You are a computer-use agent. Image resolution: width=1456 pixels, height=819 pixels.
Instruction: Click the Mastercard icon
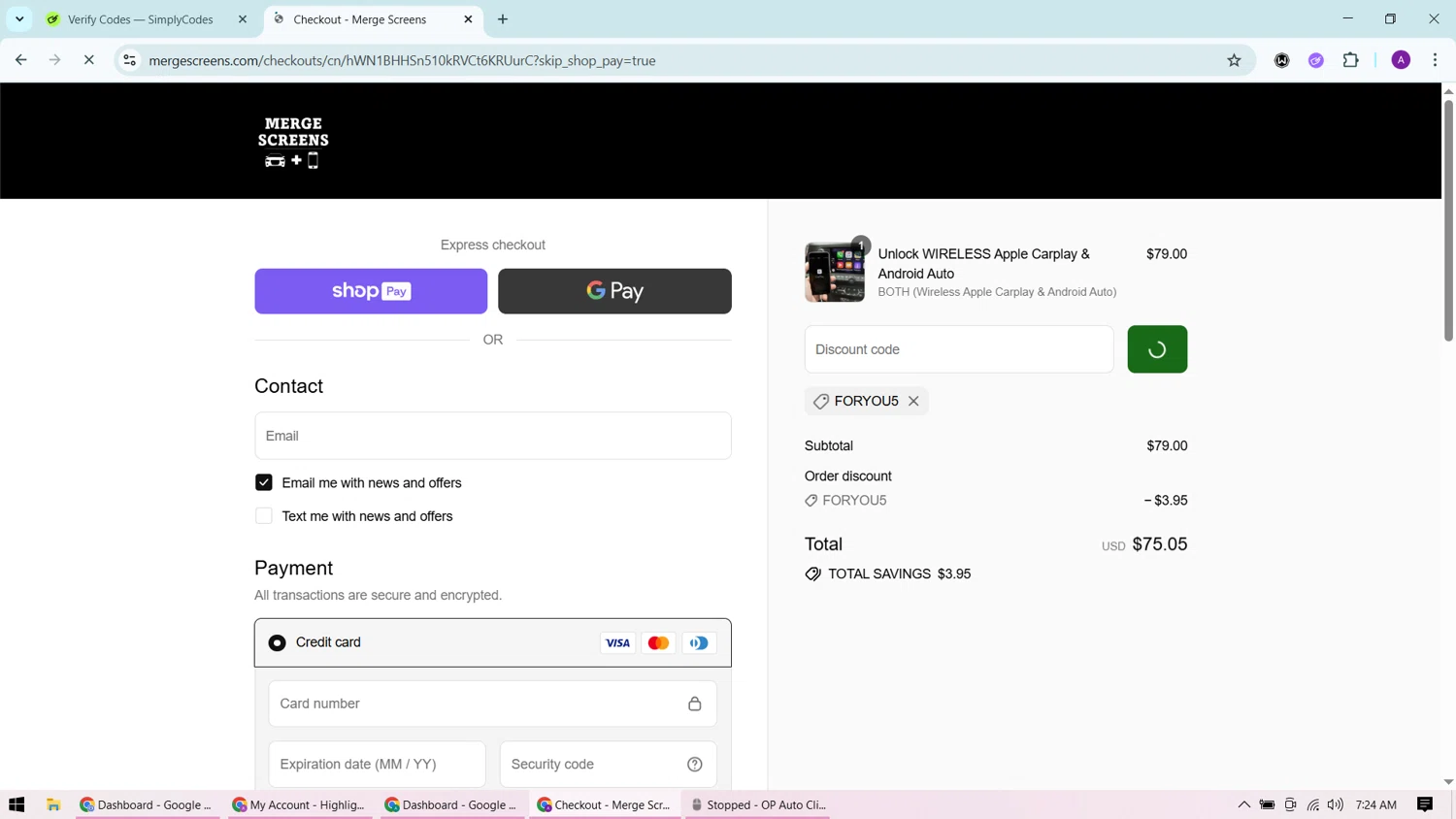point(658,642)
